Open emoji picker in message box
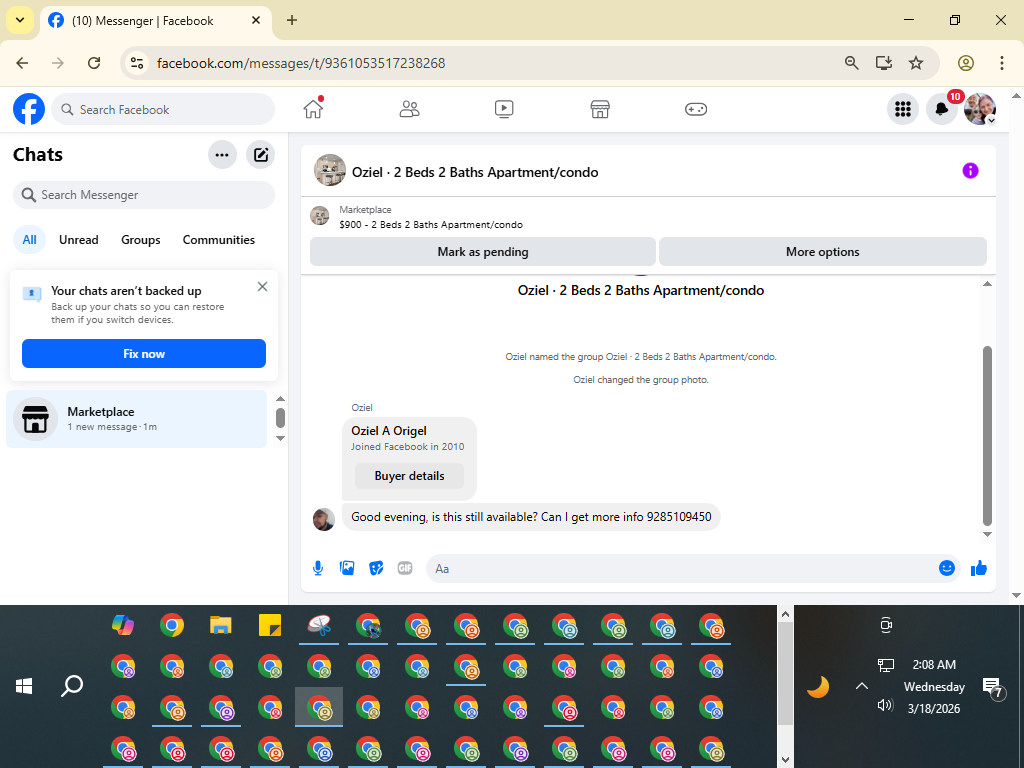The image size is (1024, 768). click(x=946, y=568)
